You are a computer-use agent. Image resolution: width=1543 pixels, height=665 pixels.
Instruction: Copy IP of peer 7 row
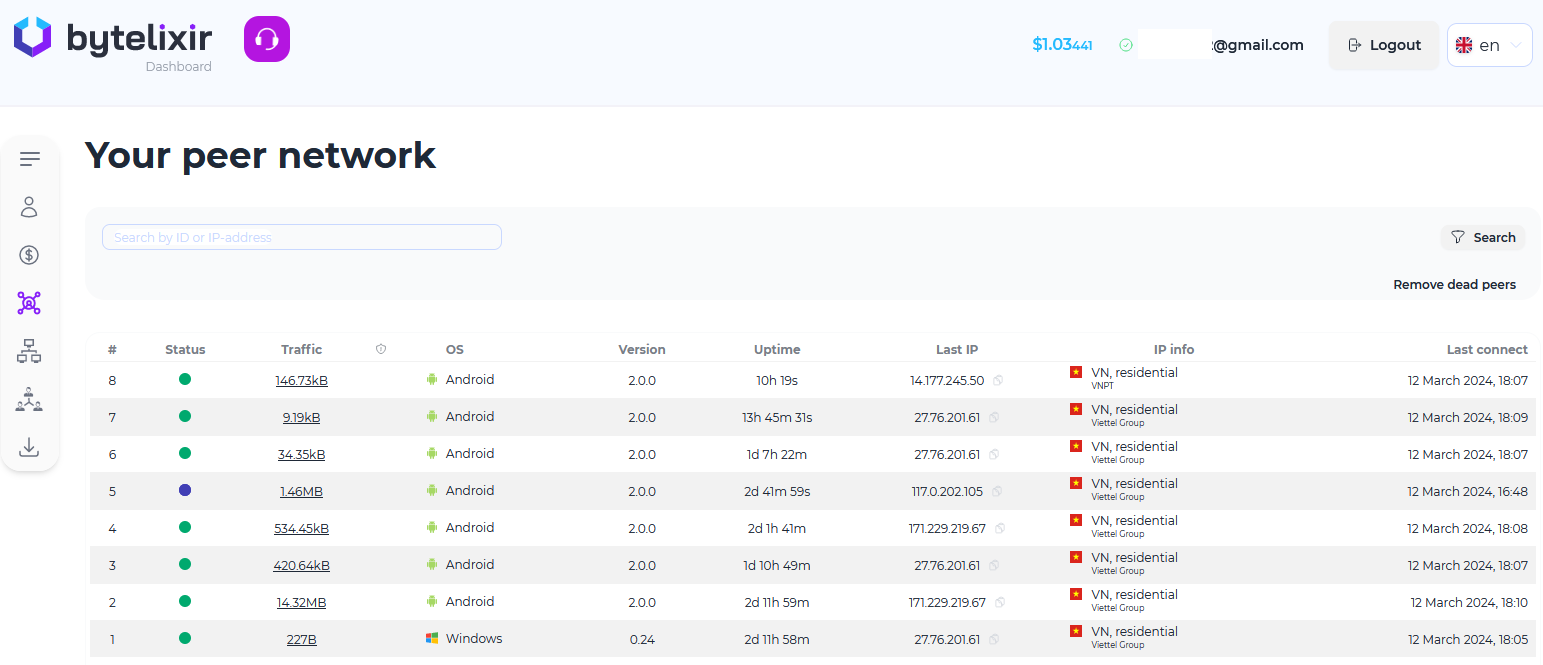click(994, 418)
